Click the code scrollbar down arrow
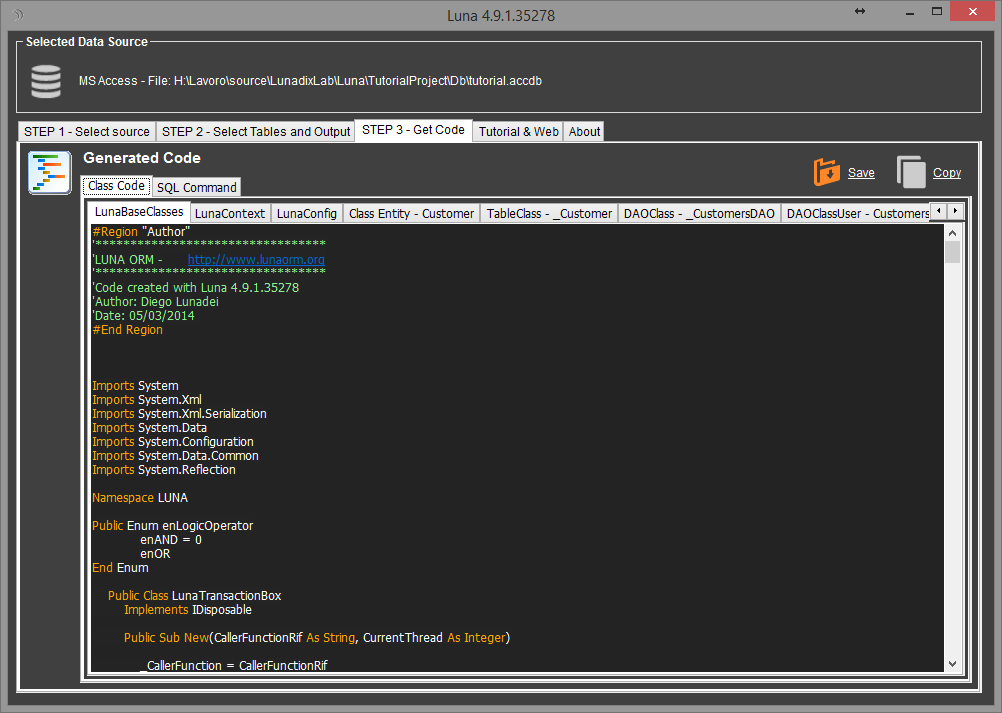The height and width of the screenshot is (713, 1002). 952,664
